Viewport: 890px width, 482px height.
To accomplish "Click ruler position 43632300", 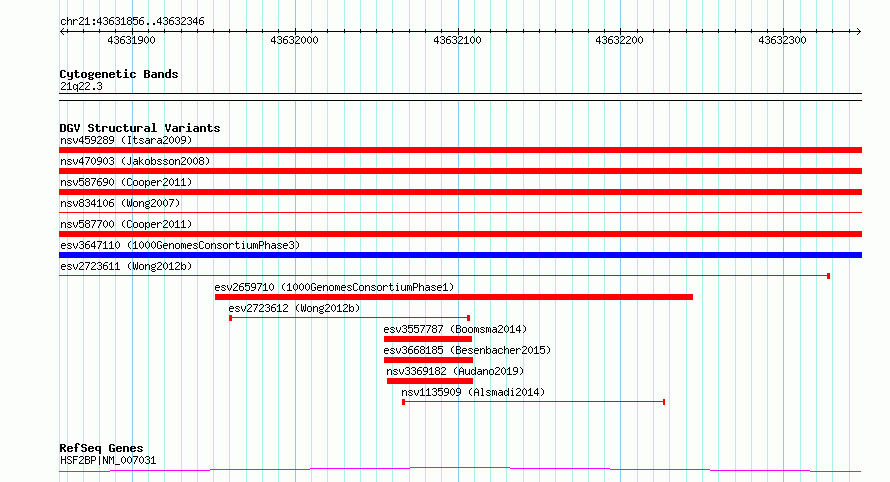I will click(x=782, y=40).
